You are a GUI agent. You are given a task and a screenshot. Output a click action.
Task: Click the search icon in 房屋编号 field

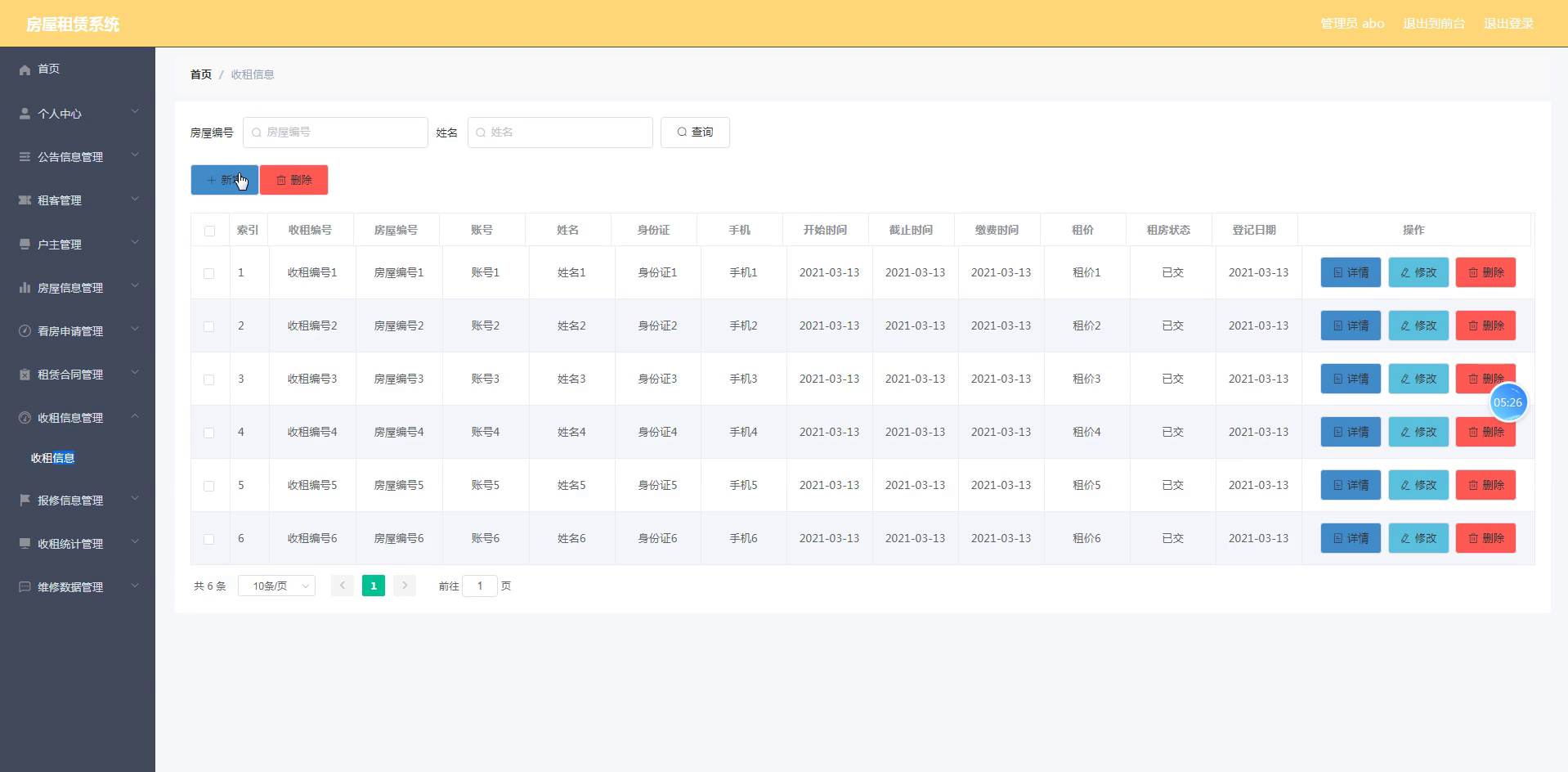pyautogui.click(x=257, y=132)
